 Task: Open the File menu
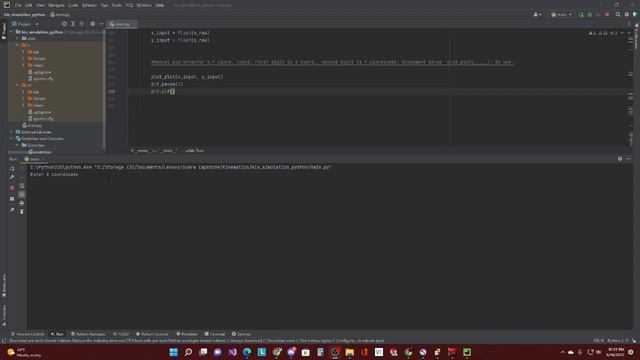click(x=18, y=5)
